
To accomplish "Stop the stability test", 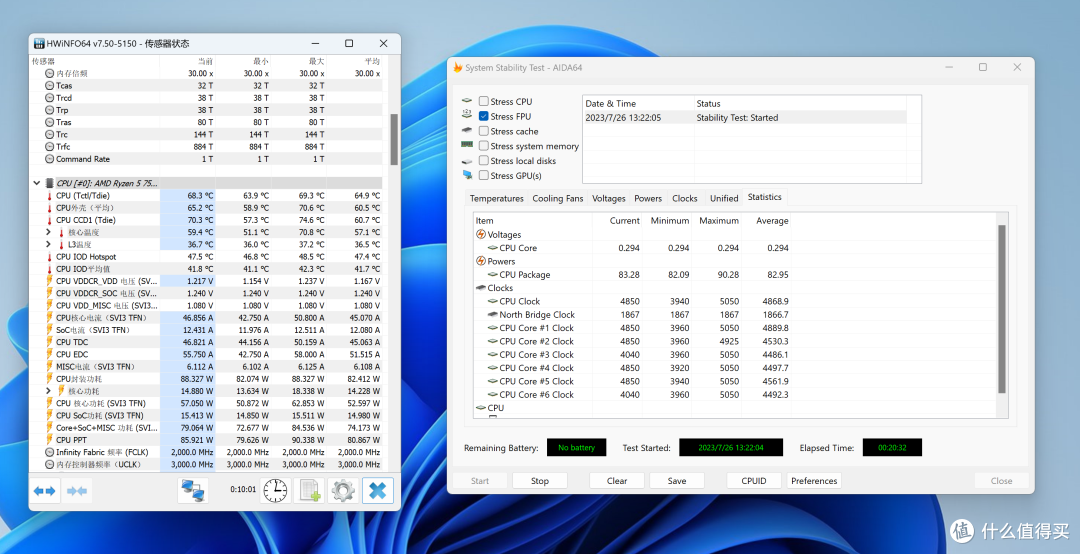I will click(x=540, y=481).
